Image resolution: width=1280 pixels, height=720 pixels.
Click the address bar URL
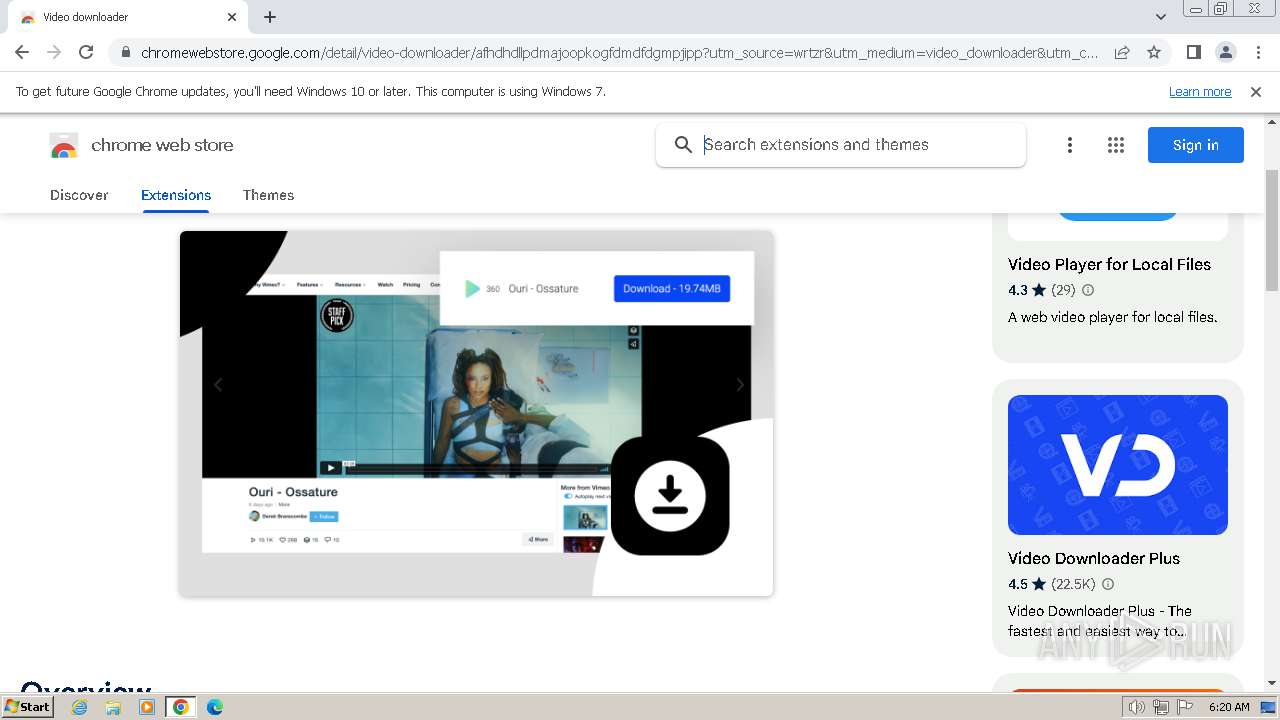coord(620,53)
